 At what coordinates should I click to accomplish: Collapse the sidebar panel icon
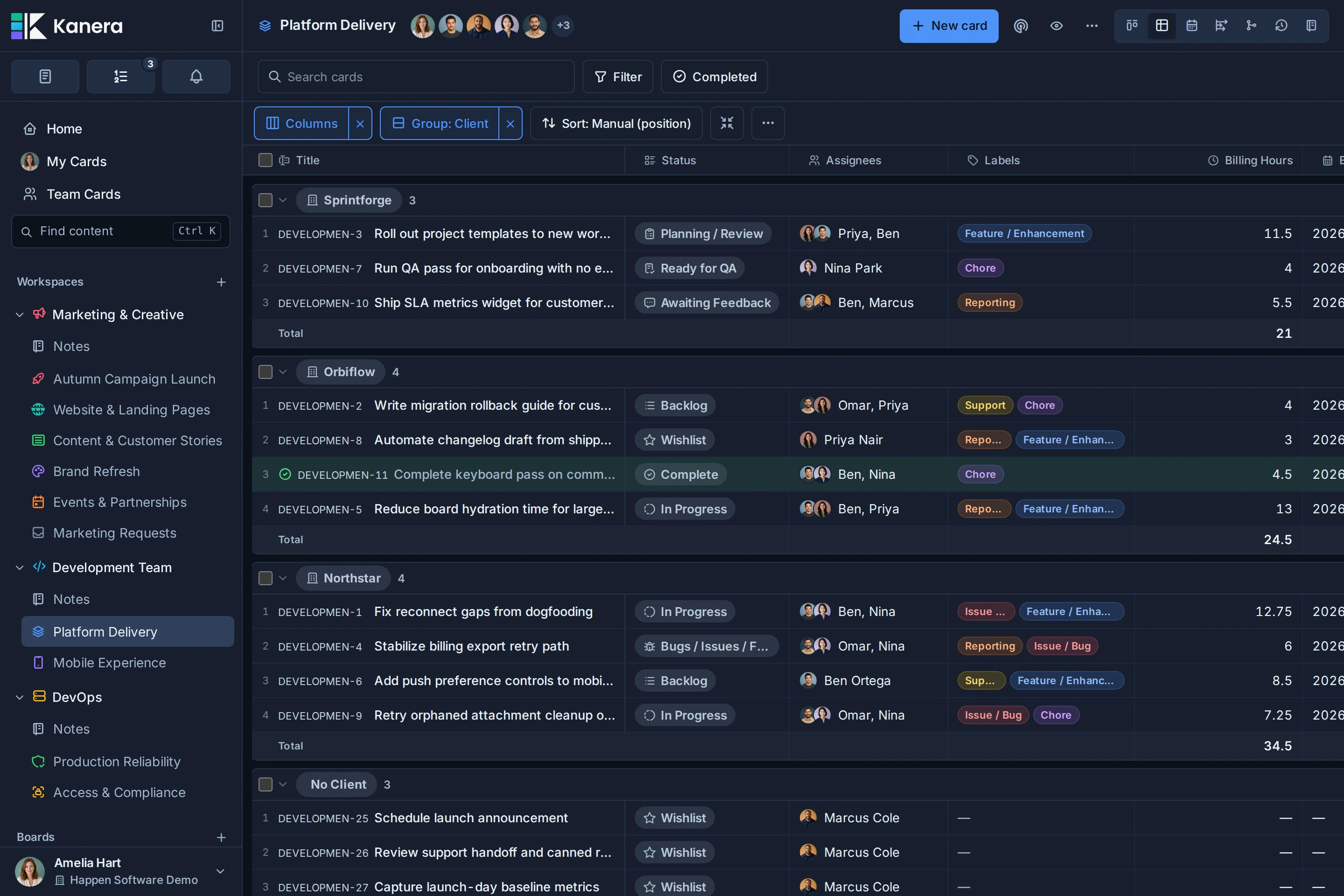217,26
